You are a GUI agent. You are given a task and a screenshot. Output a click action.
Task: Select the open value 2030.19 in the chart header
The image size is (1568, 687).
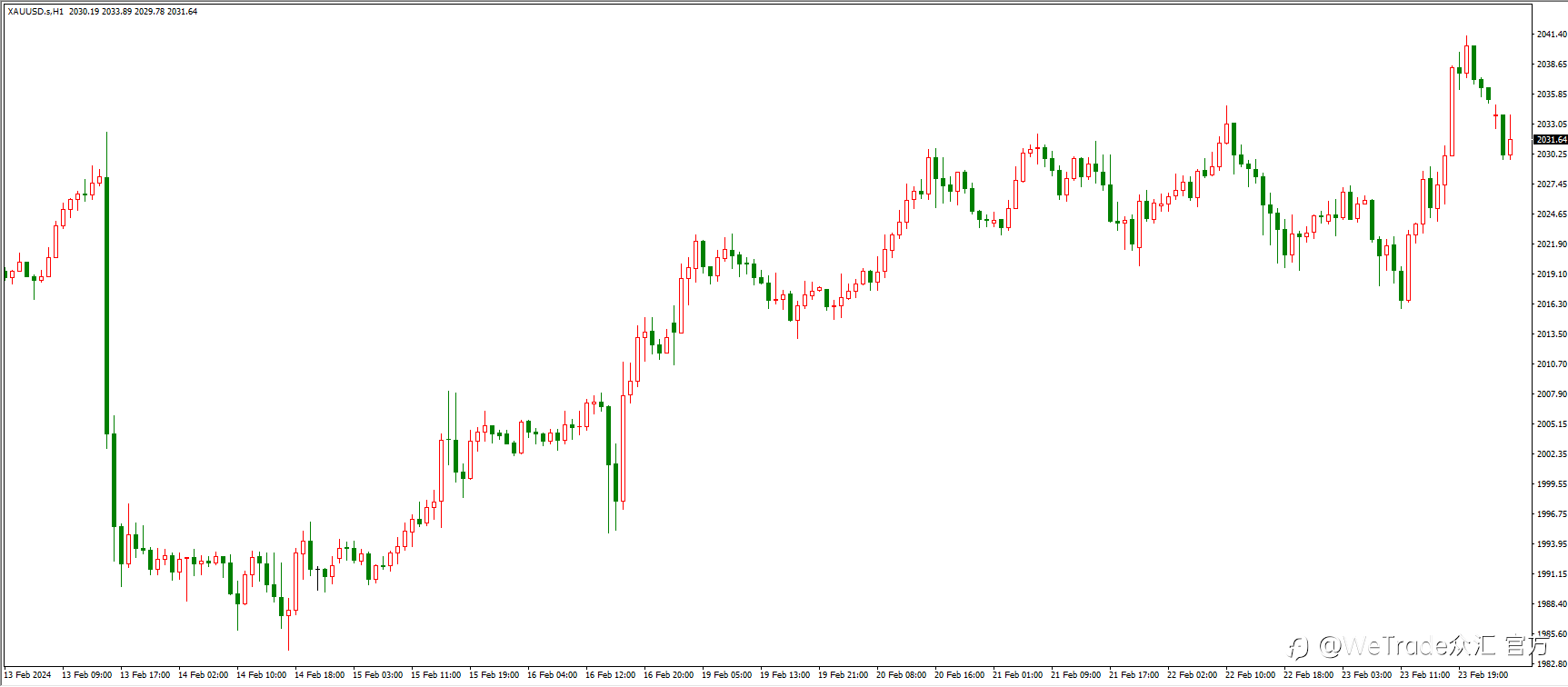pyautogui.click(x=84, y=12)
